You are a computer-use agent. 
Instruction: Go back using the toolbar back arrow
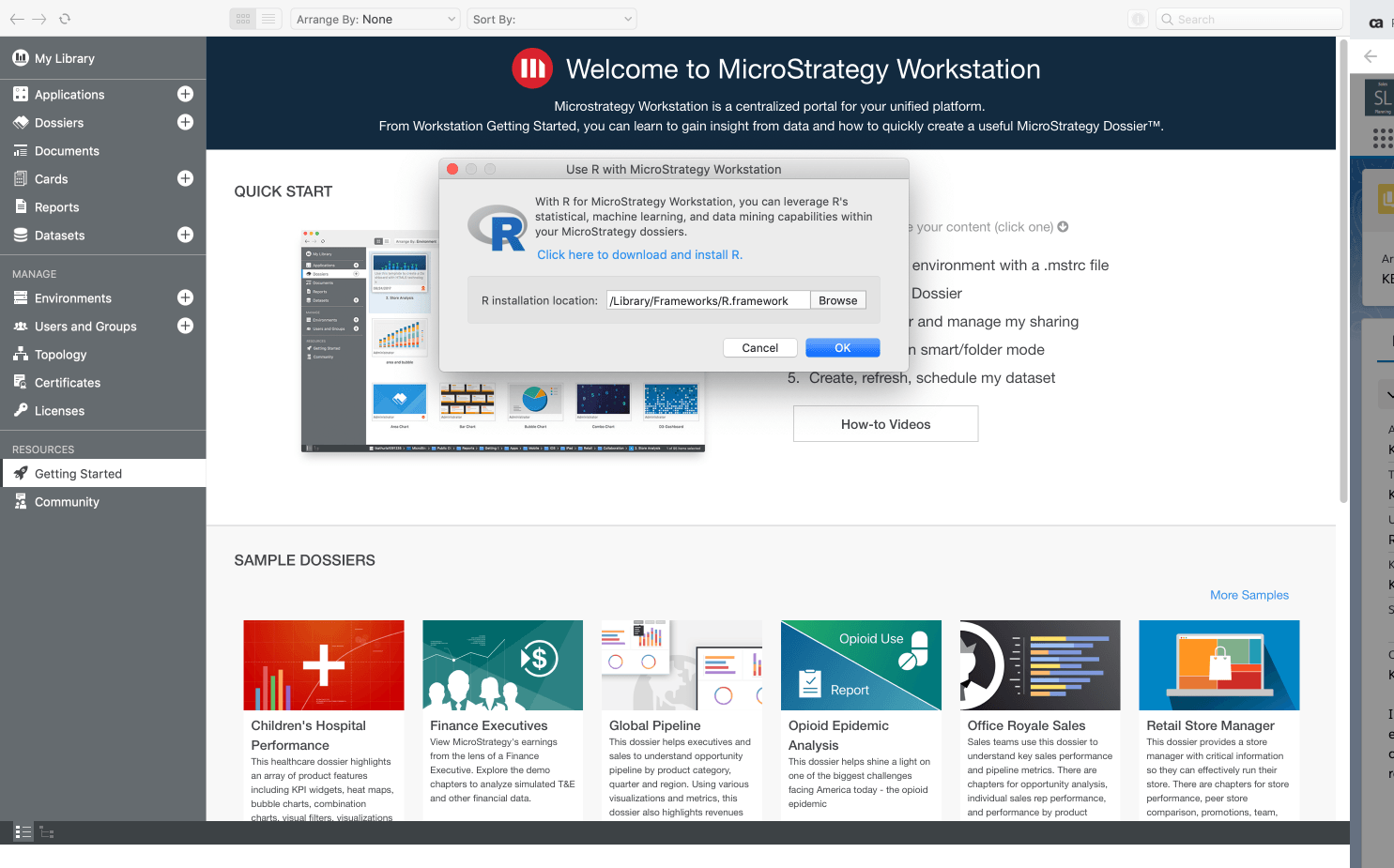click(x=17, y=19)
